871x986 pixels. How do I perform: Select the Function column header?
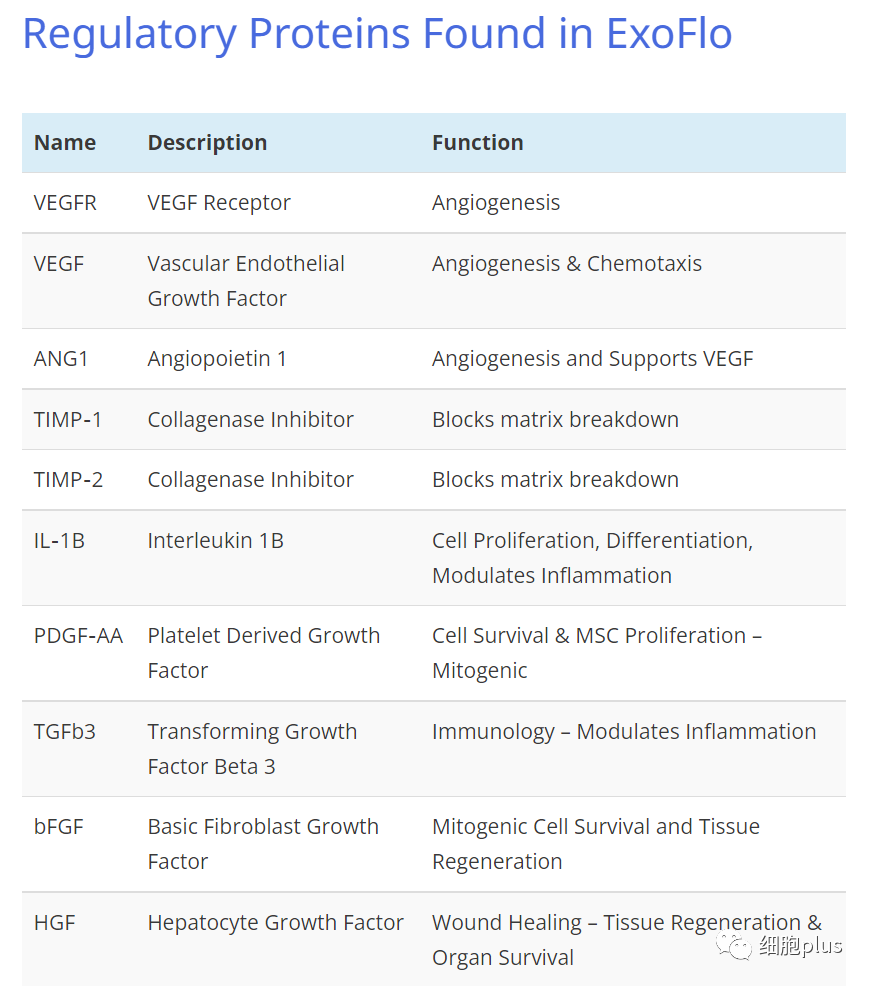[477, 143]
